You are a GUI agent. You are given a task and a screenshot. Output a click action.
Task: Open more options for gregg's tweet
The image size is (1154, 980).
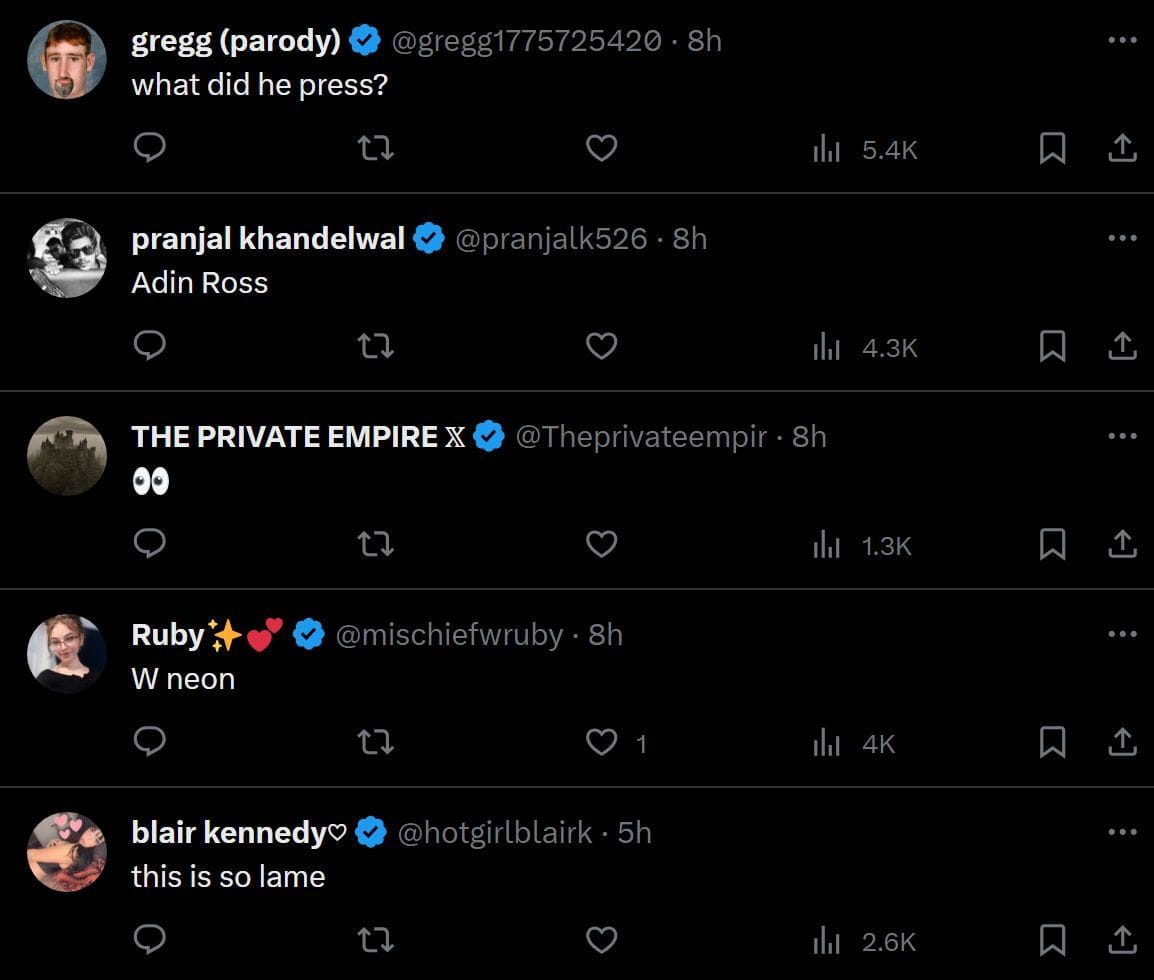point(1122,40)
